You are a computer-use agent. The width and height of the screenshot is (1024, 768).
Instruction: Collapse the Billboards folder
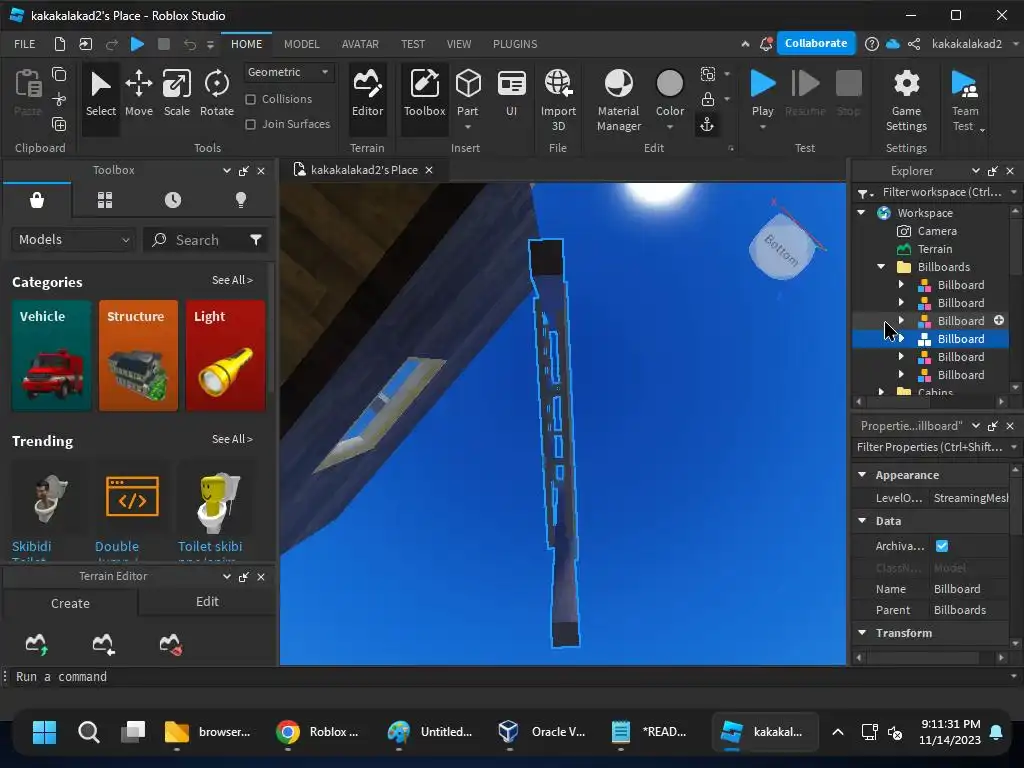pos(881,266)
